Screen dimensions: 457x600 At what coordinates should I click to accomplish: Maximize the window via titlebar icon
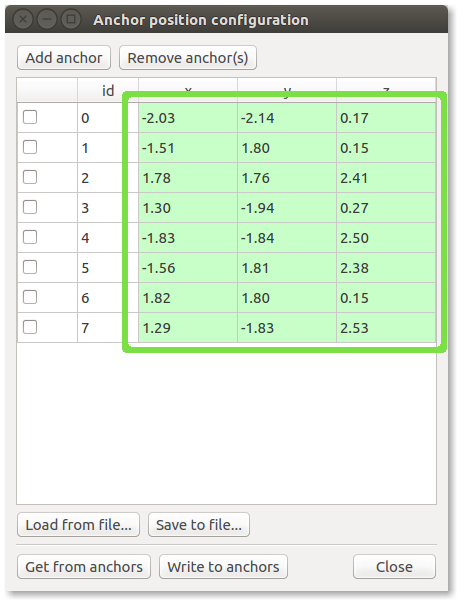coord(71,19)
